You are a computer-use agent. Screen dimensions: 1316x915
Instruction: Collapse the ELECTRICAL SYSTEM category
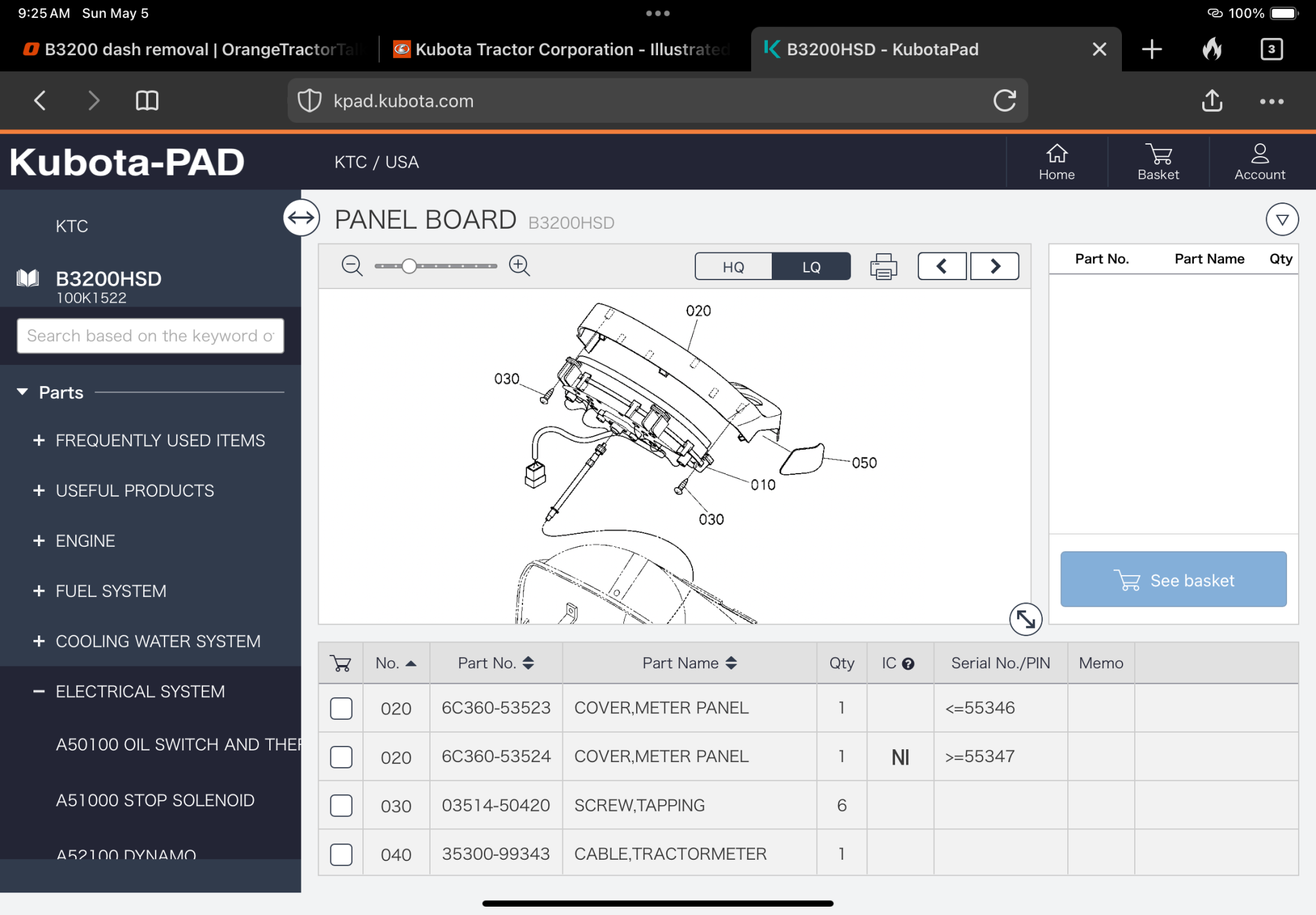[139, 691]
